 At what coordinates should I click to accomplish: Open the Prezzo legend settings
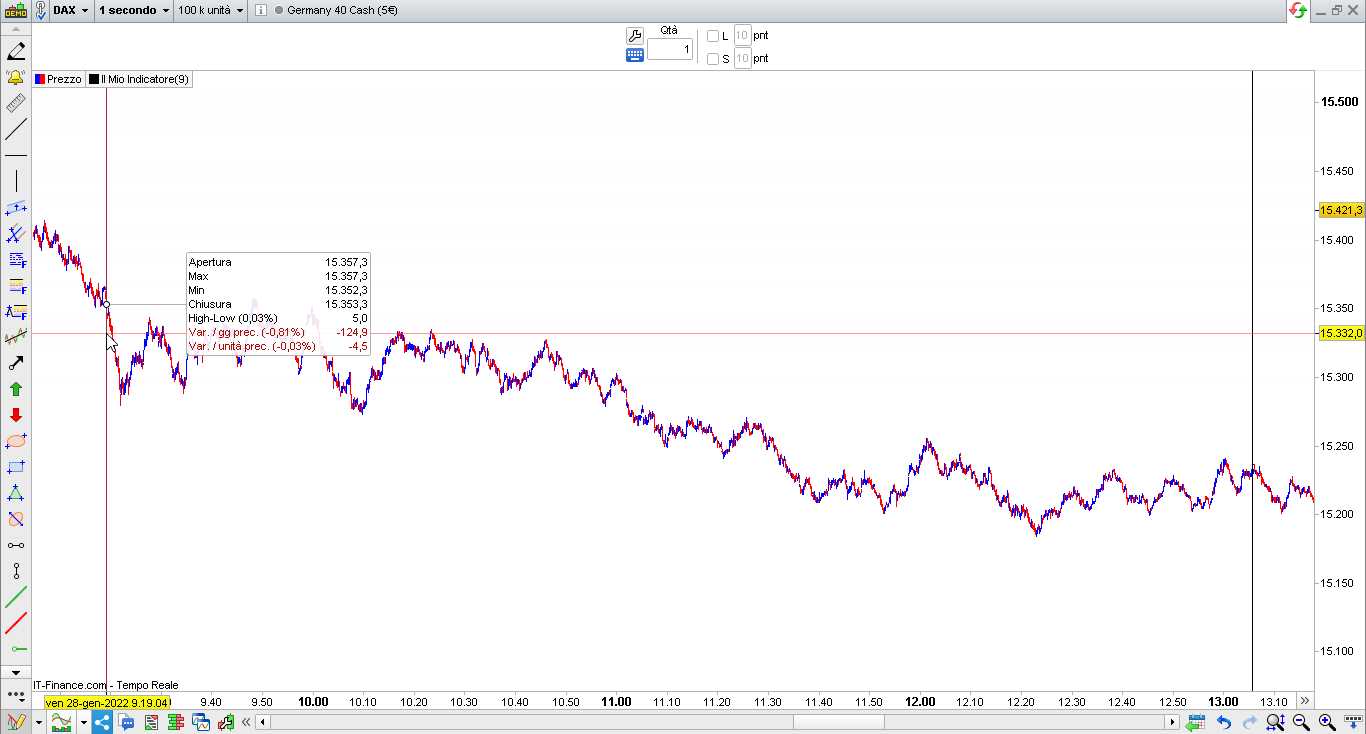tap(58, 79)
